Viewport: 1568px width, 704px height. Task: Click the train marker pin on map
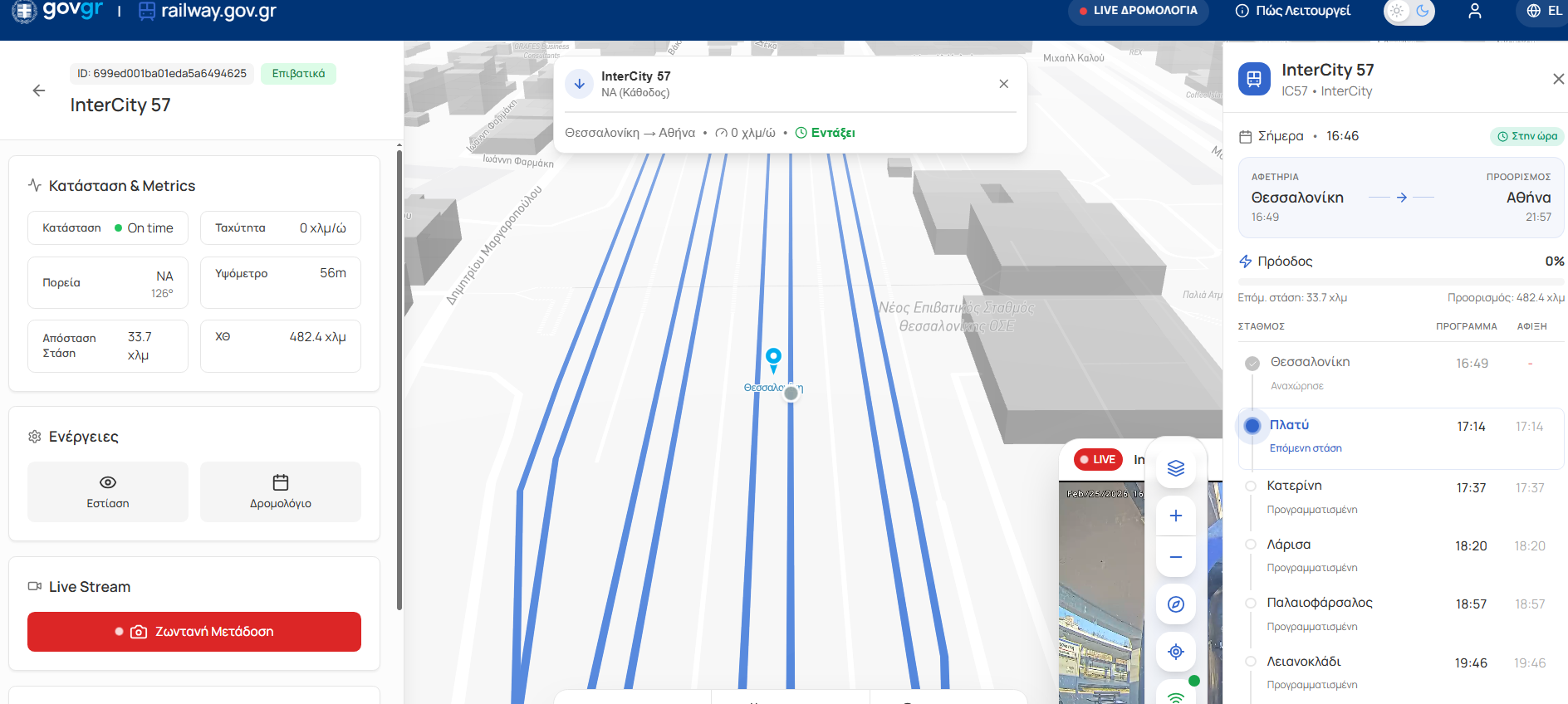tap(773, 359)
